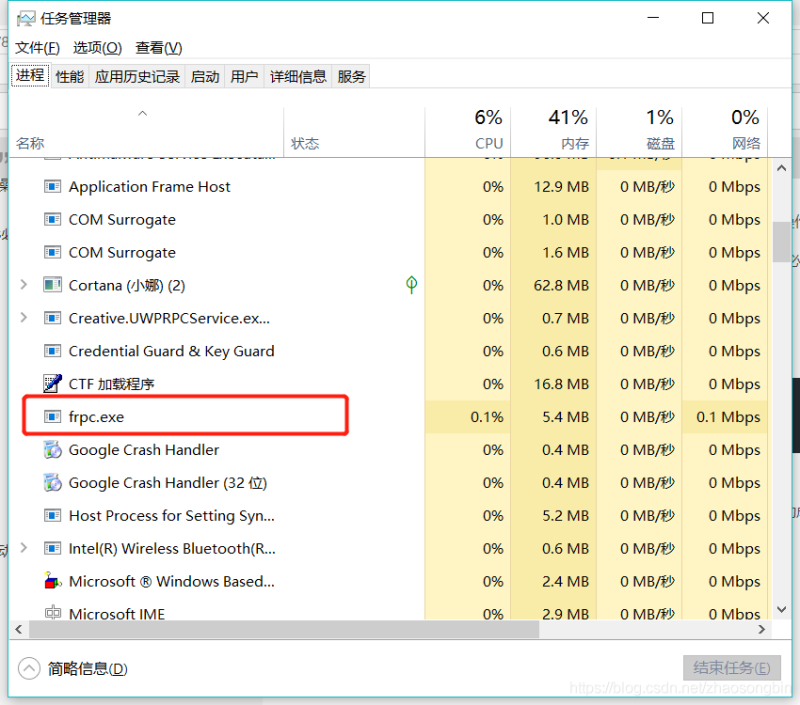800x705 pixels.
Task: Click the horizontal scrollbar right arrow
Action: tap(762, 630)
